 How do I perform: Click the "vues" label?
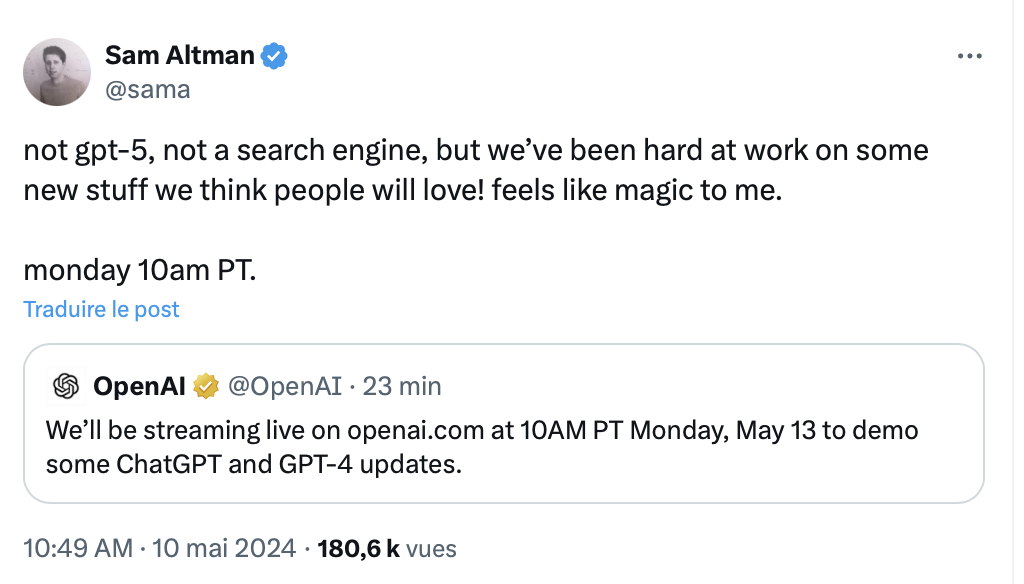[432, 548]
